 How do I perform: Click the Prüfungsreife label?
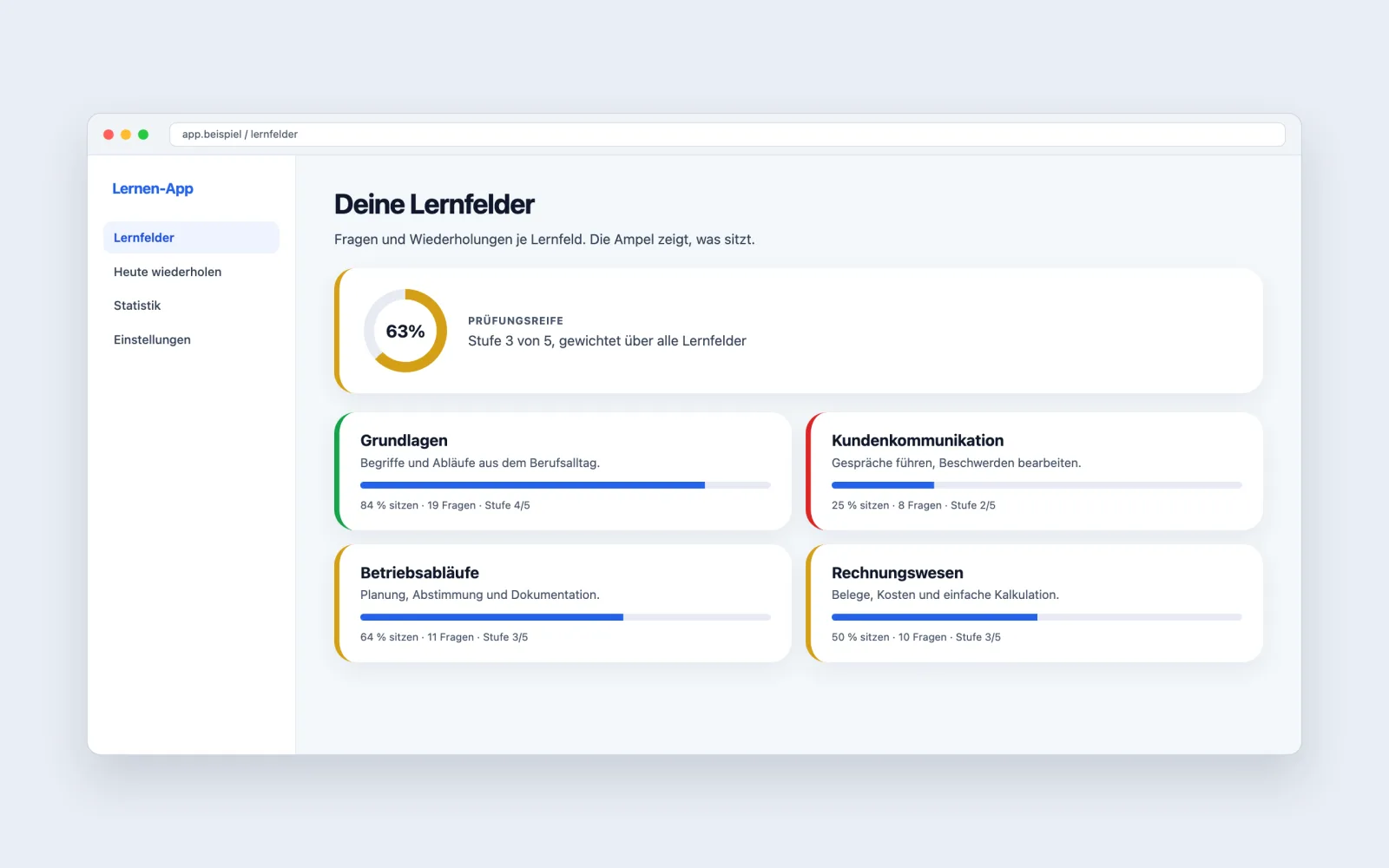(x=516, y=320)
